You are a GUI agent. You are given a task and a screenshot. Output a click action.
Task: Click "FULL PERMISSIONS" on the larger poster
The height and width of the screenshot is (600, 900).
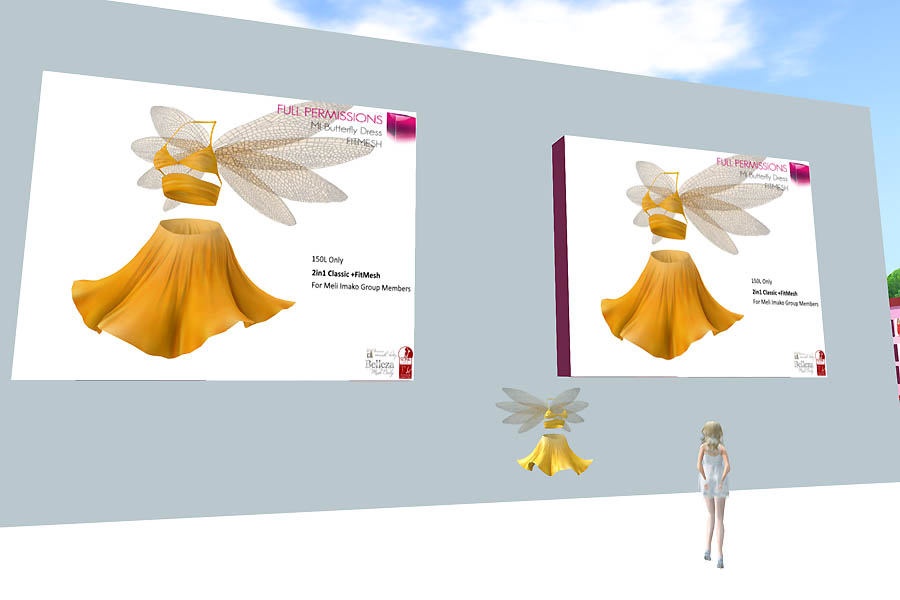coord(330,114)
